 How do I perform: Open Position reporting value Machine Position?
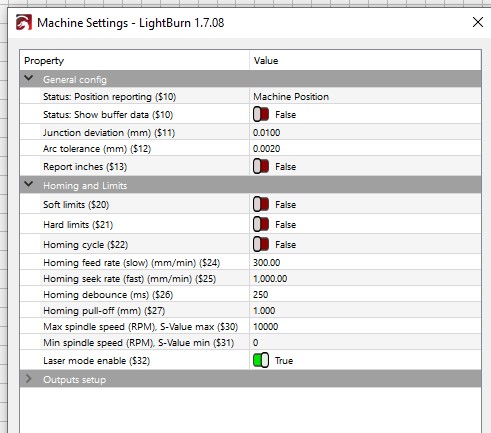365,97
